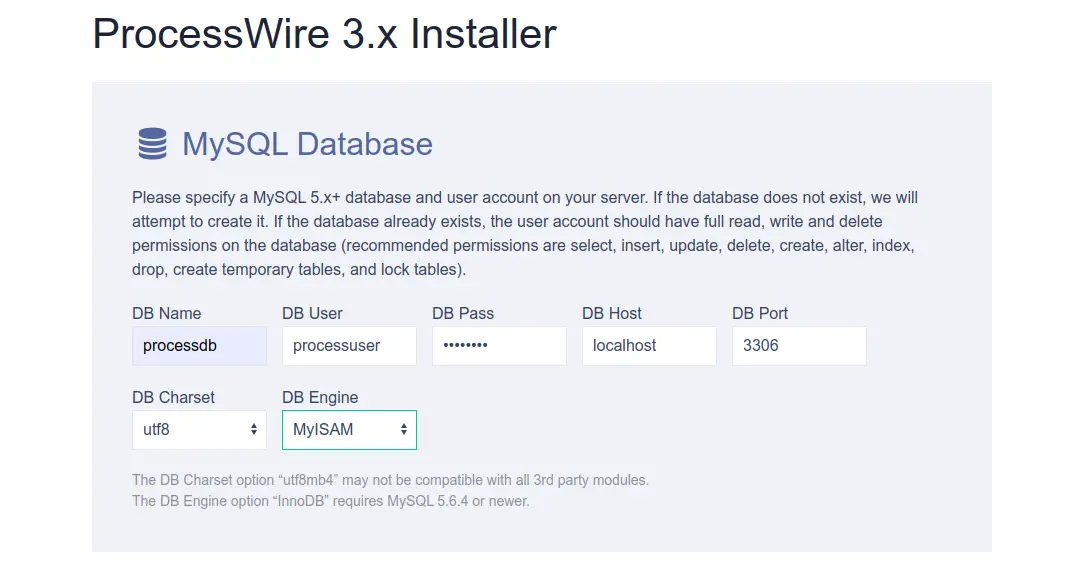Focus the DB Host field showing localhost
This screenshot has height=569, width=1085.
[649, 346]
